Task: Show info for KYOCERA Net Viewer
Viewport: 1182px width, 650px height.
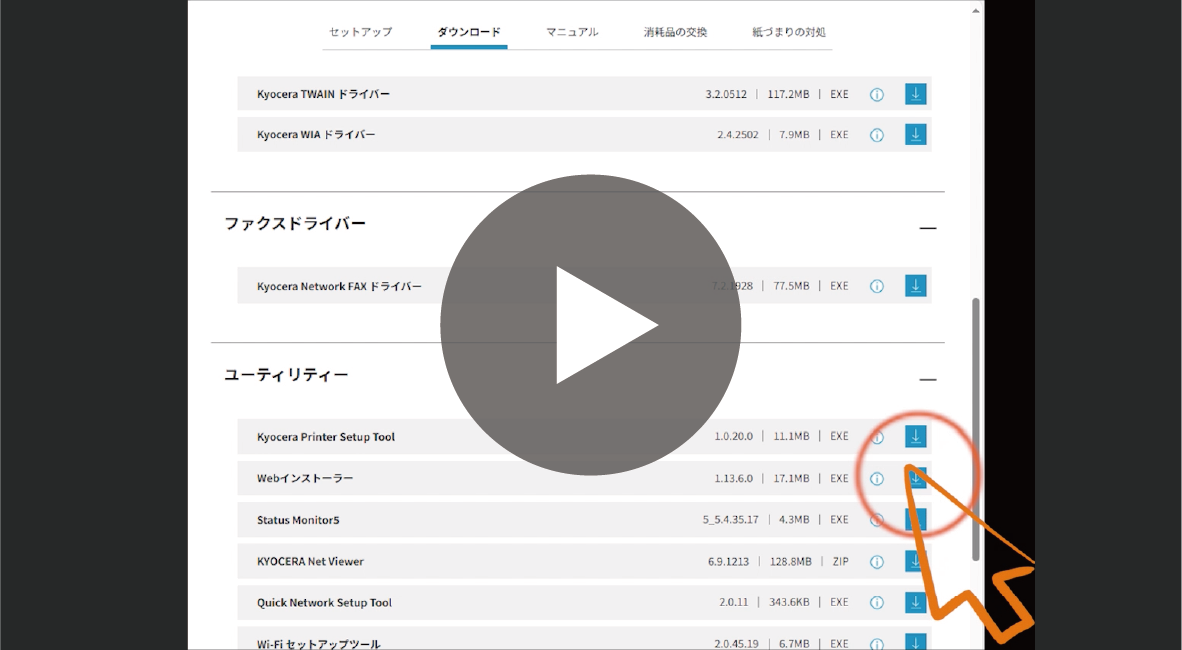Action: click(x=877, y=562)
